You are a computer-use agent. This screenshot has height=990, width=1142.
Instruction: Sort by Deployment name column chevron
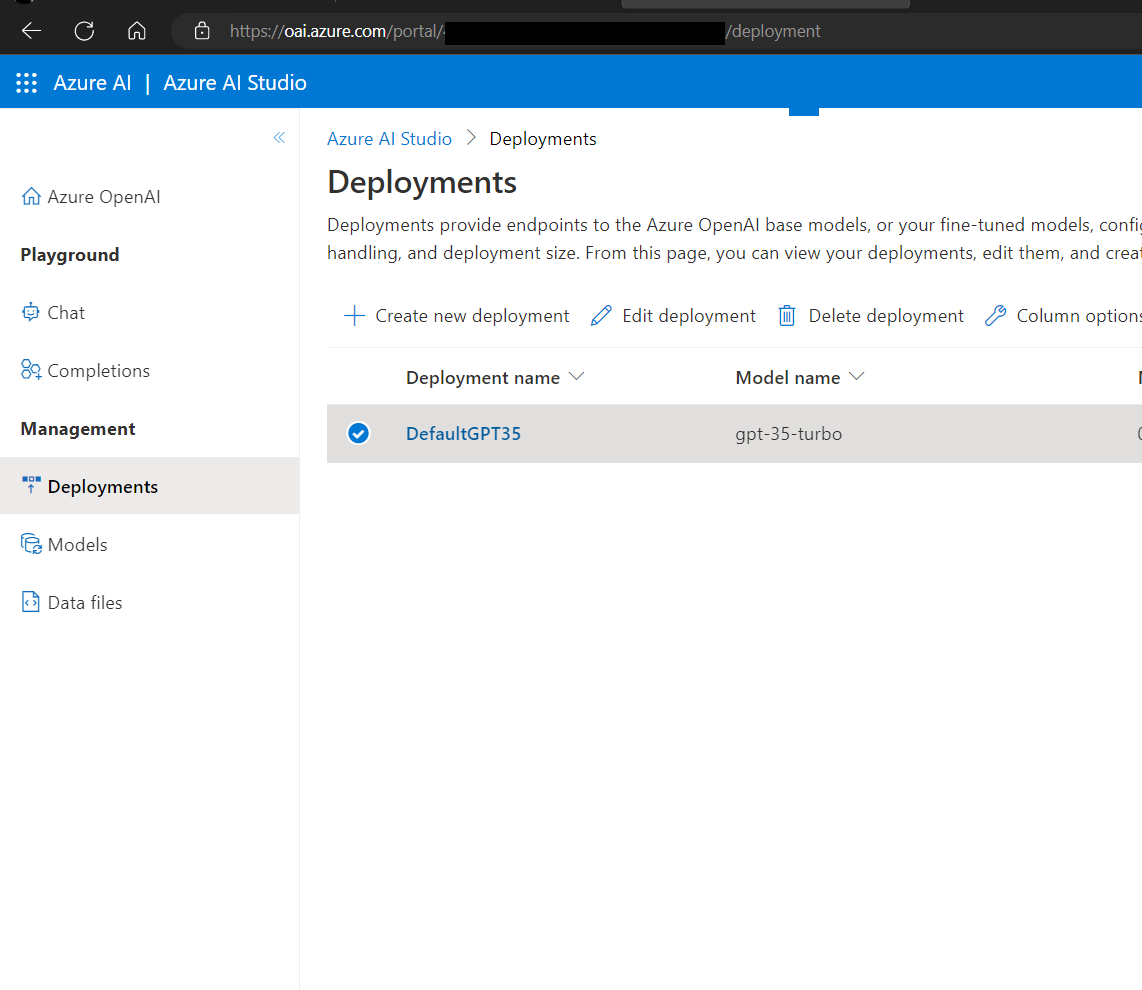click(576, 377)
